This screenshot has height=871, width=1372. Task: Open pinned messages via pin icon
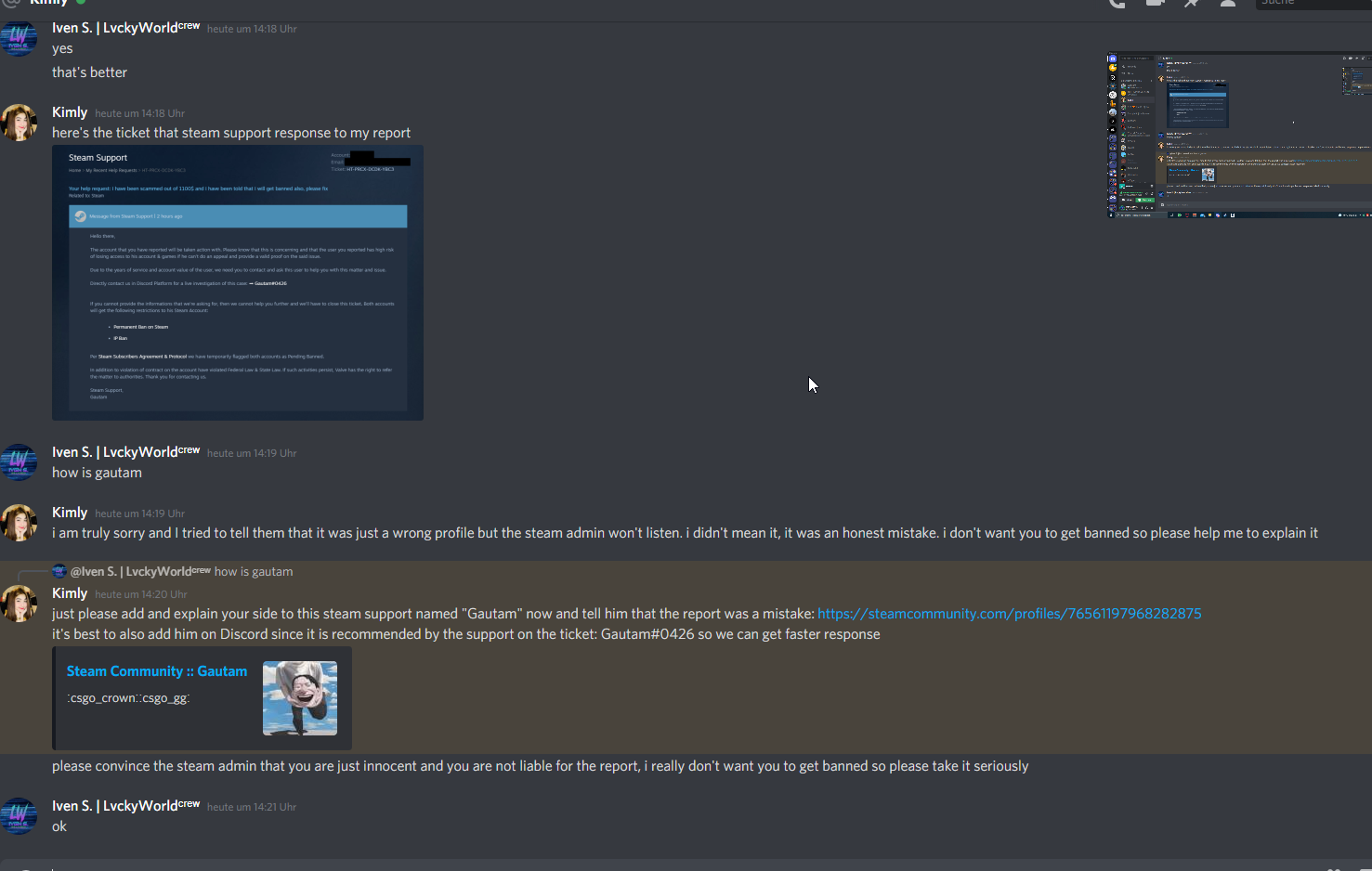[1191, 3]
